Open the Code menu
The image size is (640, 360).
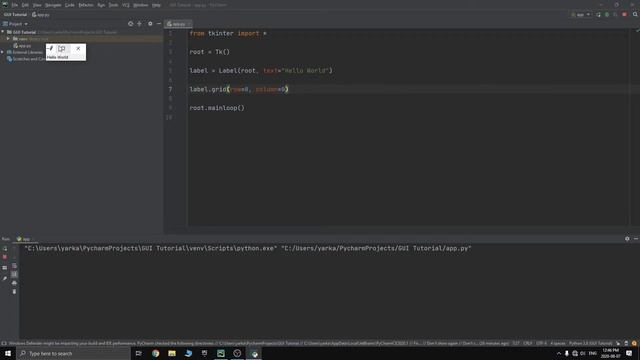tap(70, 5)
